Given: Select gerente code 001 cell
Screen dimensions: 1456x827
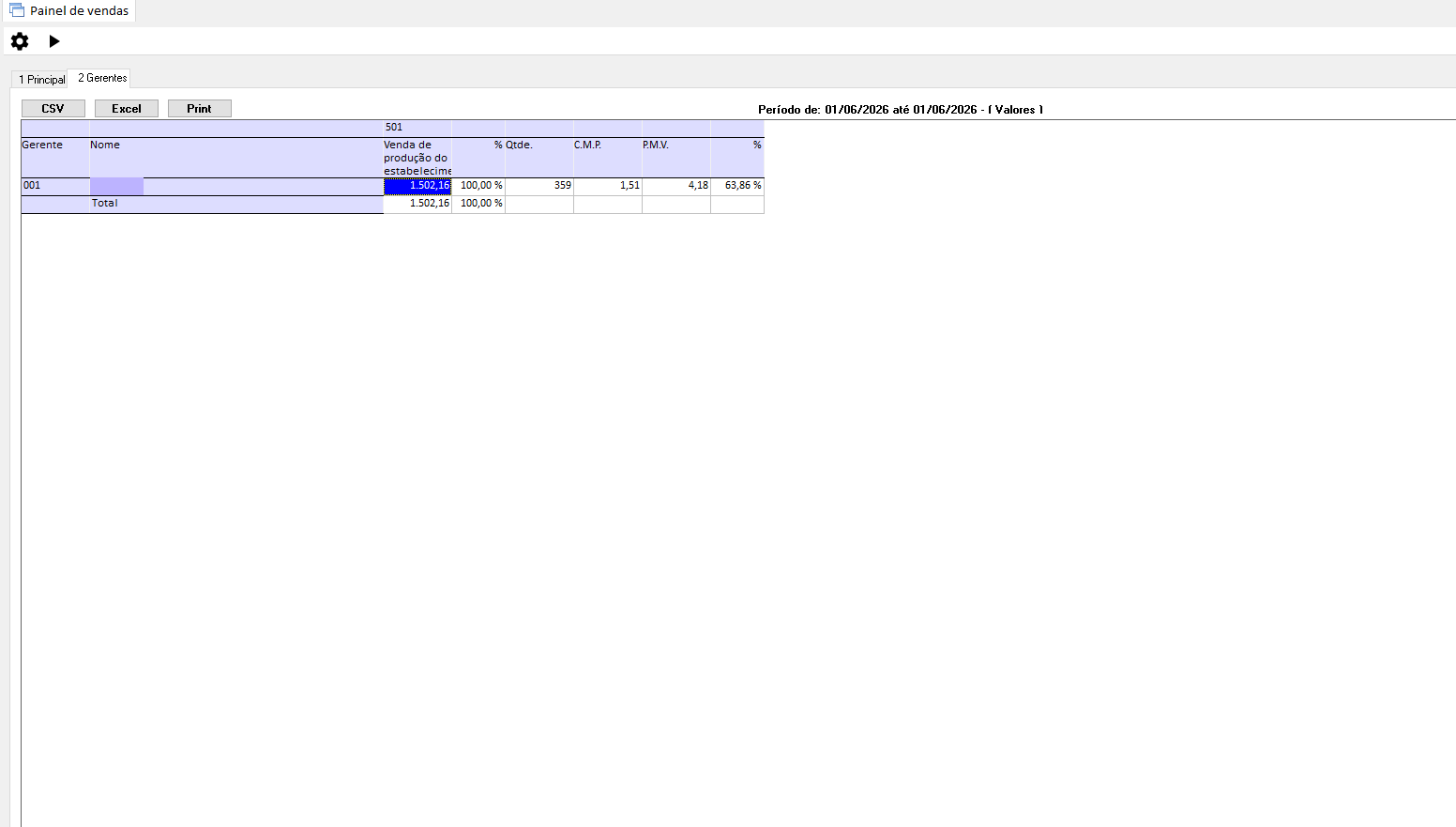Looking at the screenshot, I should pyautogui.click(x=55, y=186).
